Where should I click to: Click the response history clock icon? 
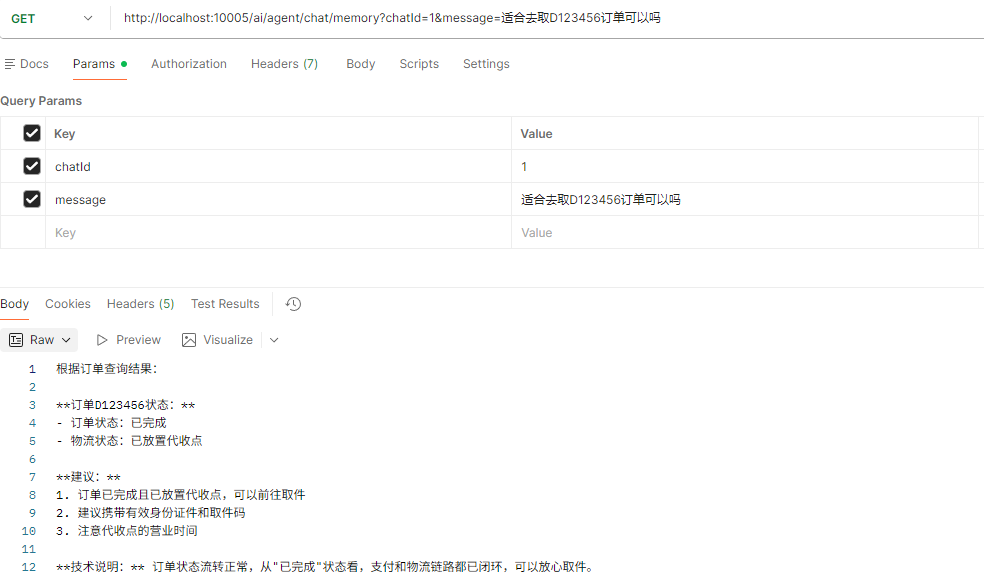tap(293, 304)
